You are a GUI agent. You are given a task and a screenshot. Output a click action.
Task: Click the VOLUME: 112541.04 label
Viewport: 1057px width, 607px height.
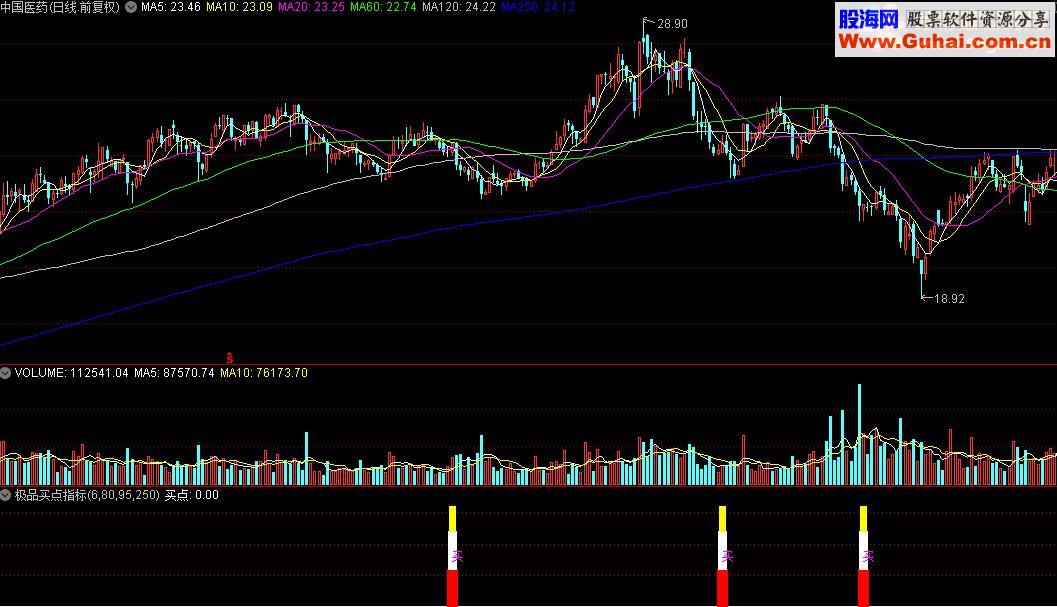71,373
